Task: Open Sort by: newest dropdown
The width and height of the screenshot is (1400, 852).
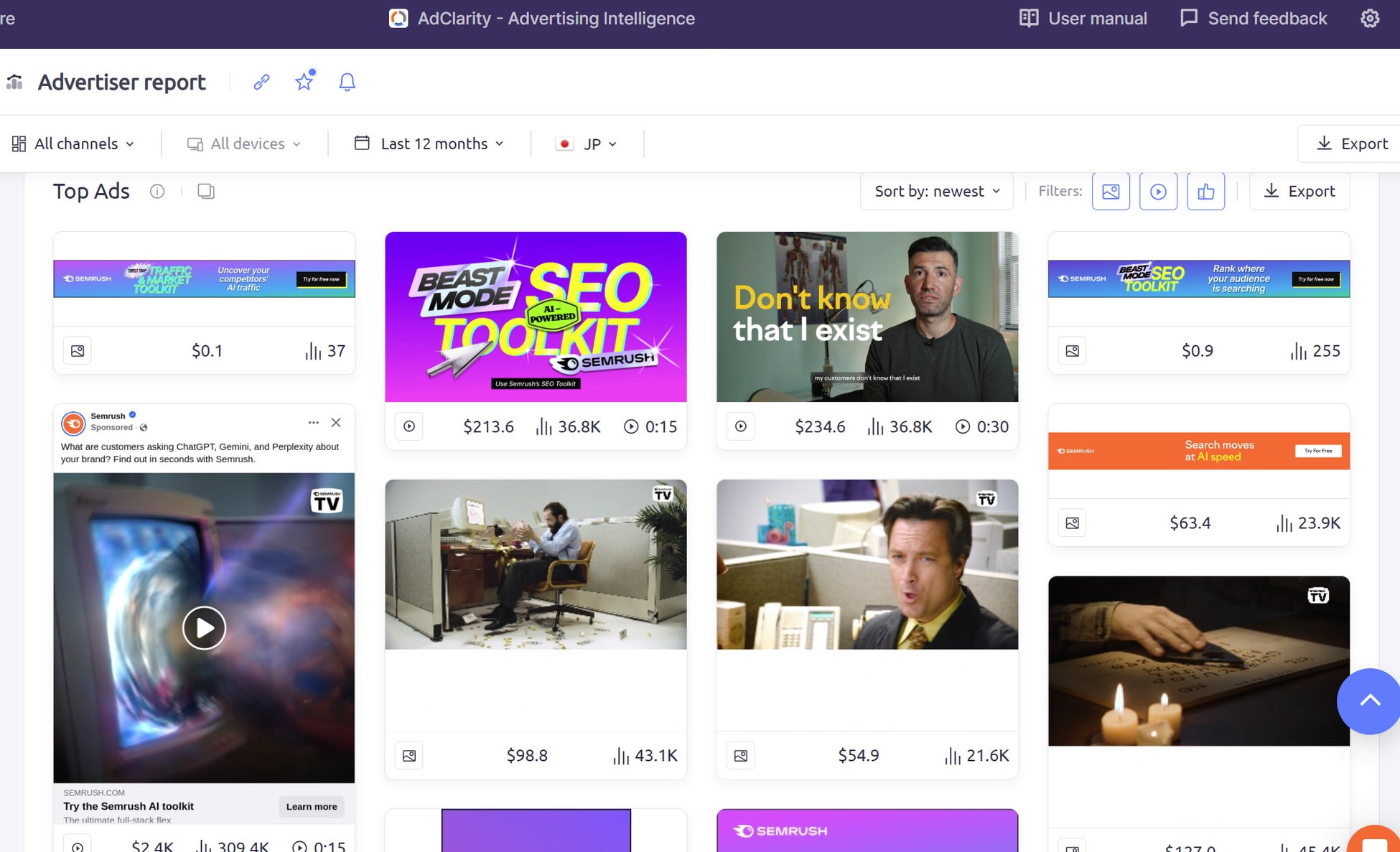Action: [x=936, y=192]
